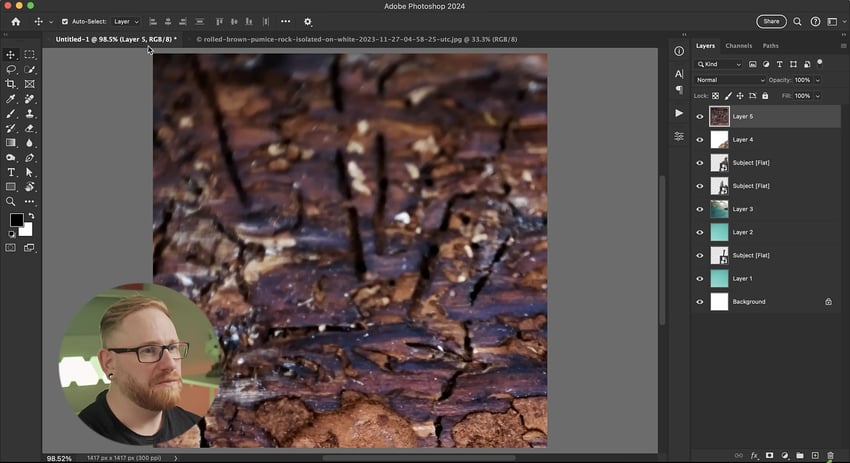
Task: Switch to the Channels tab
Action: (738, 46)
